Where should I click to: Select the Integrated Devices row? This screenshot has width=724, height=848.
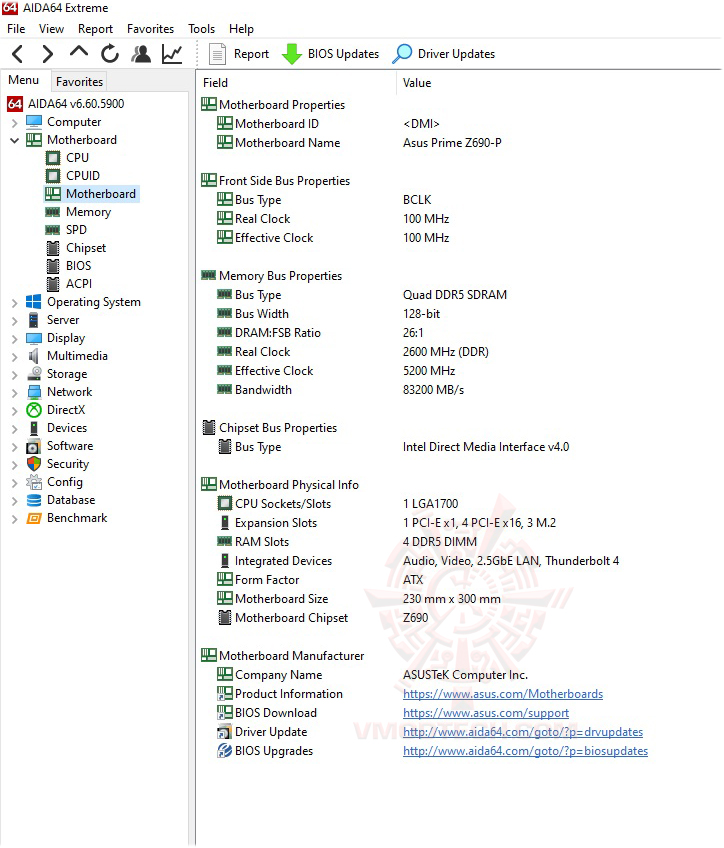[x=460, y=561]
